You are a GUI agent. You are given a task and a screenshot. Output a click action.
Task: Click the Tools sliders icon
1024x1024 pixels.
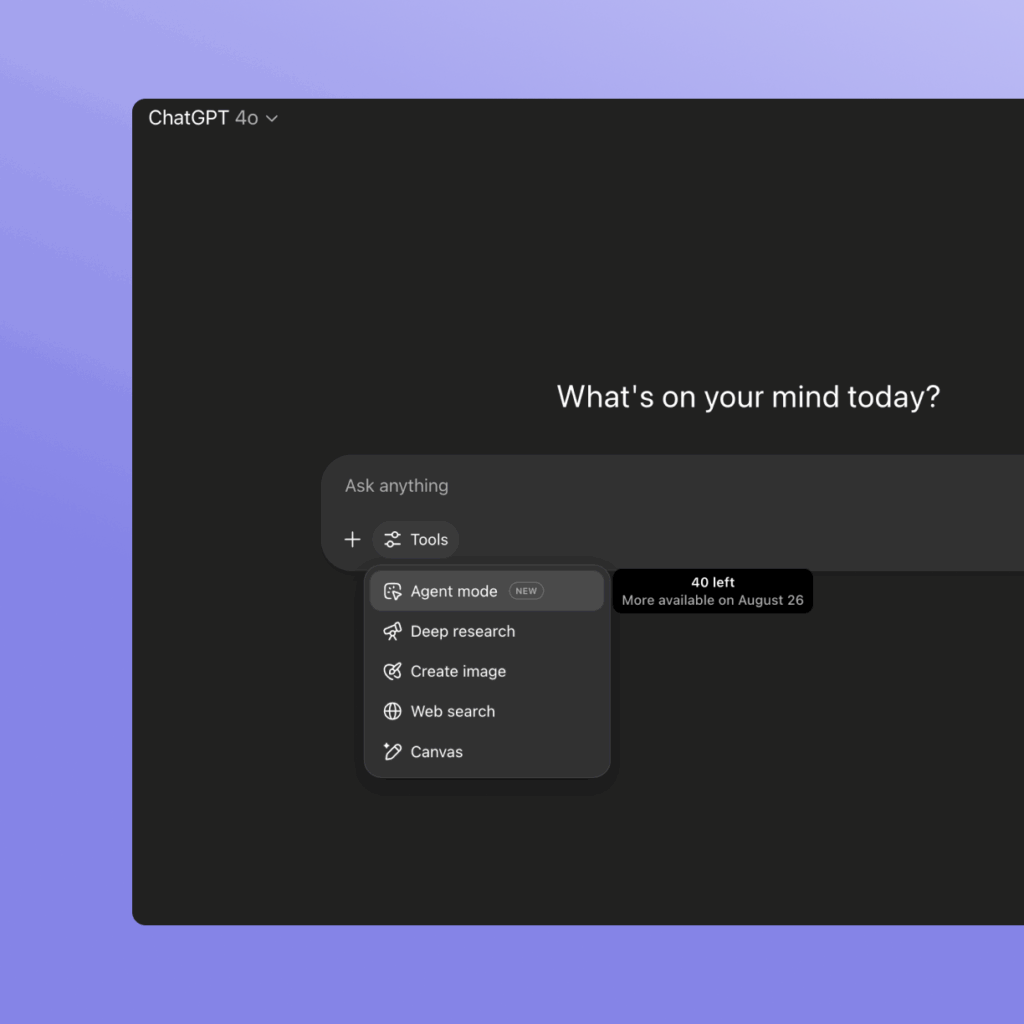point(392,539)
